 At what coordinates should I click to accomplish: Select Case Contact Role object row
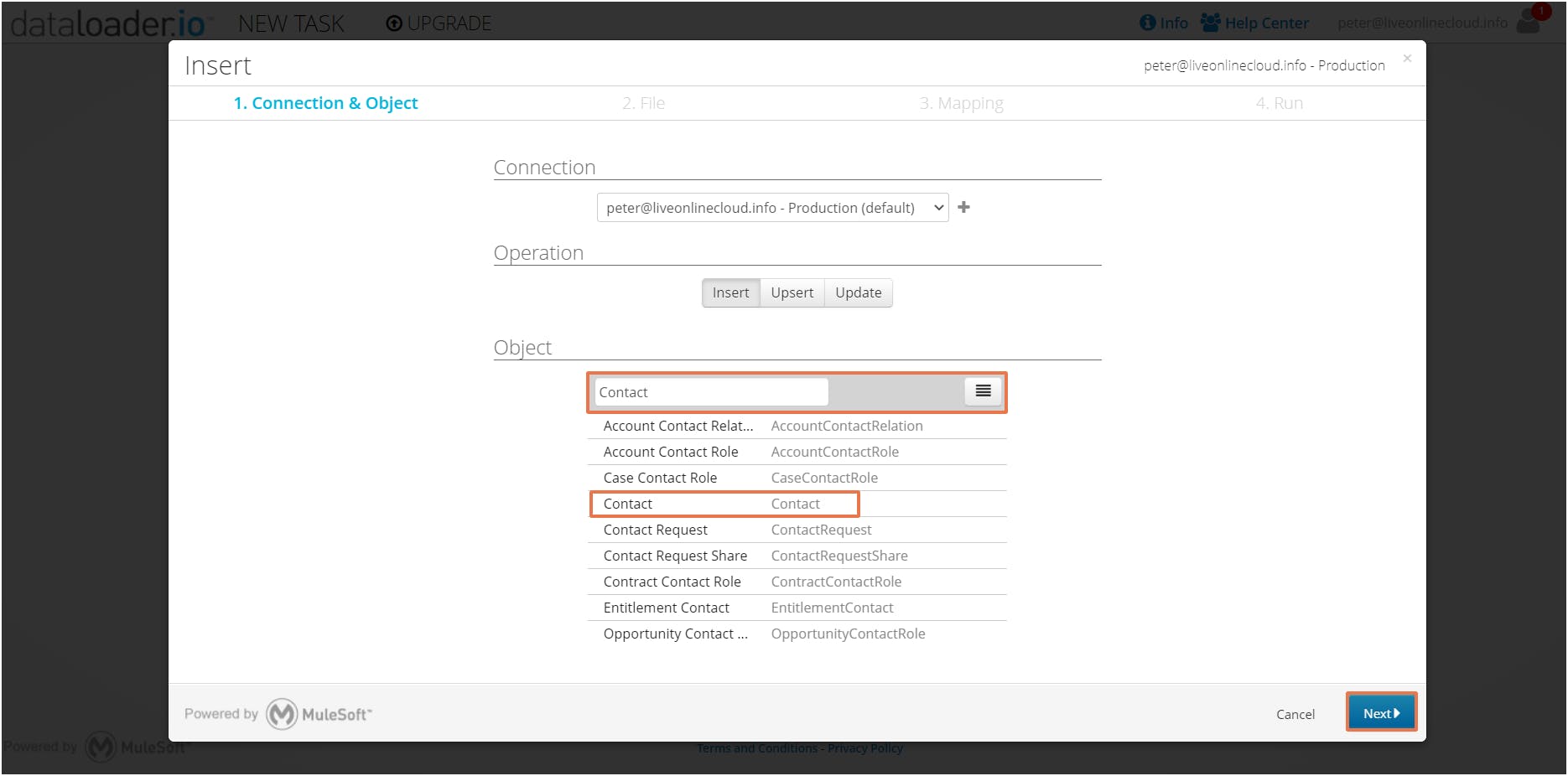[x=797, y=478]
